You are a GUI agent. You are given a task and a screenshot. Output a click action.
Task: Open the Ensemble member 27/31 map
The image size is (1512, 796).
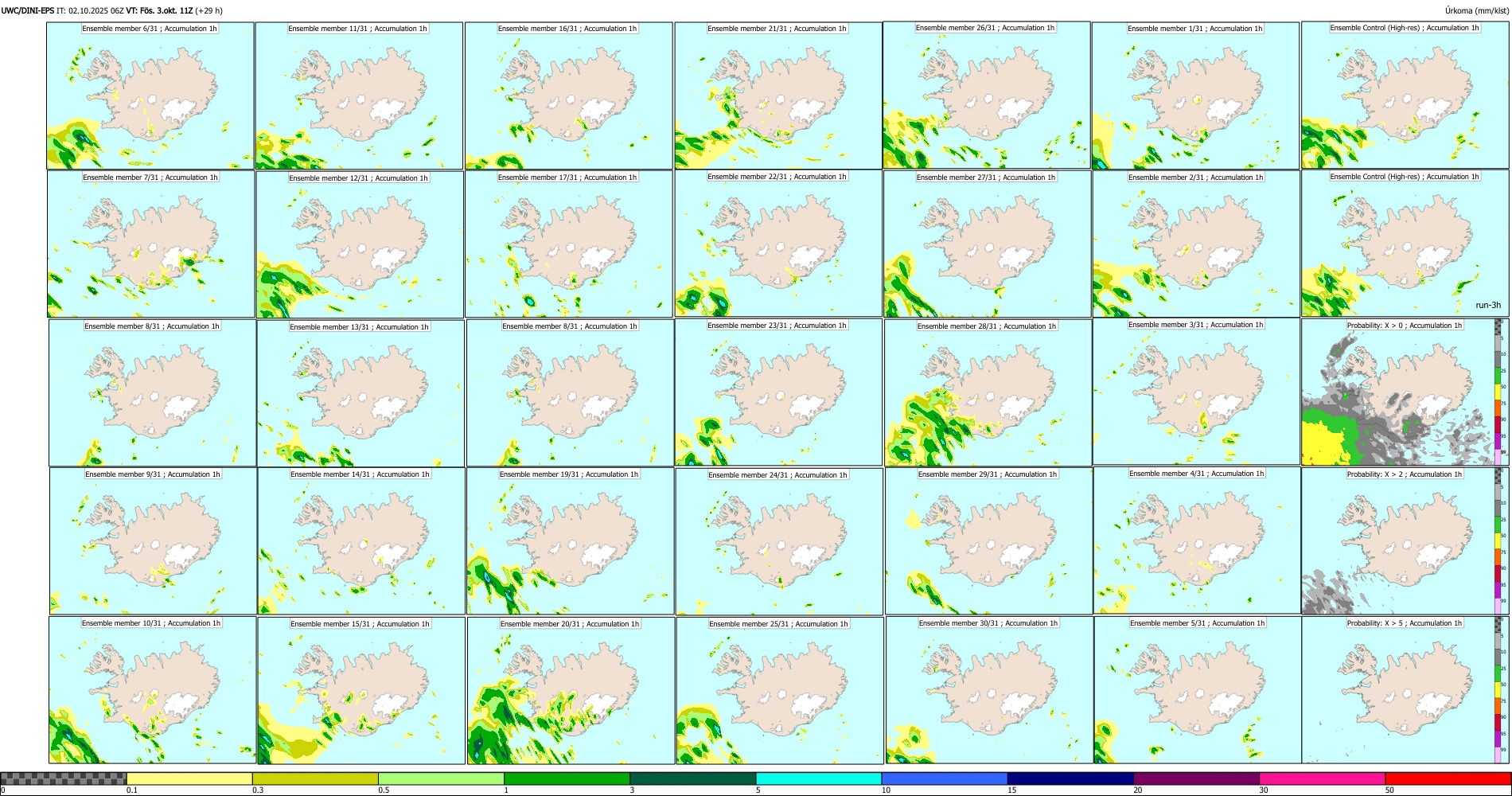pos(988,244)
